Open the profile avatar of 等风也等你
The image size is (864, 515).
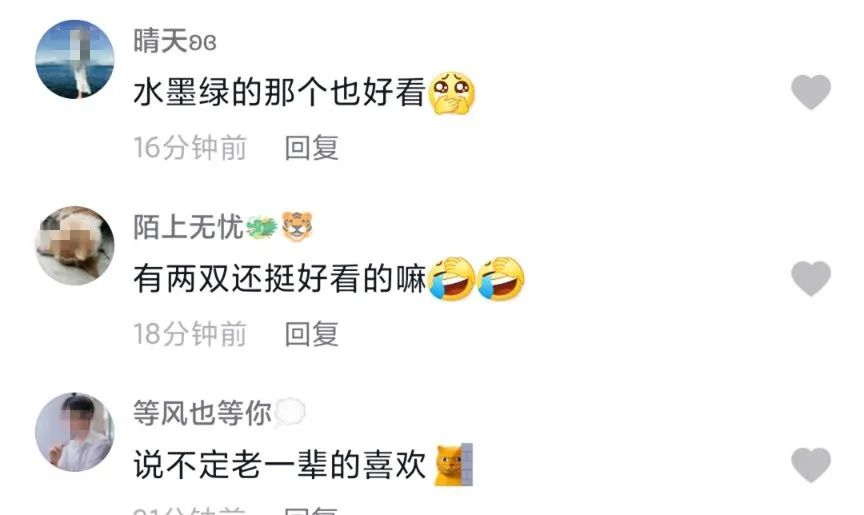(x=75, y=432)
